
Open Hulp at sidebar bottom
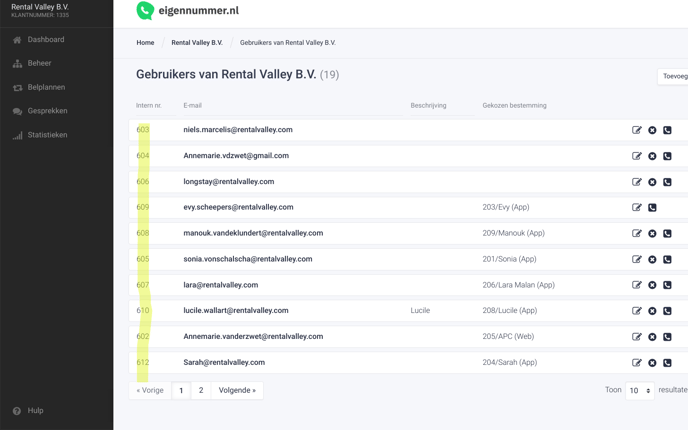[35, 411]
